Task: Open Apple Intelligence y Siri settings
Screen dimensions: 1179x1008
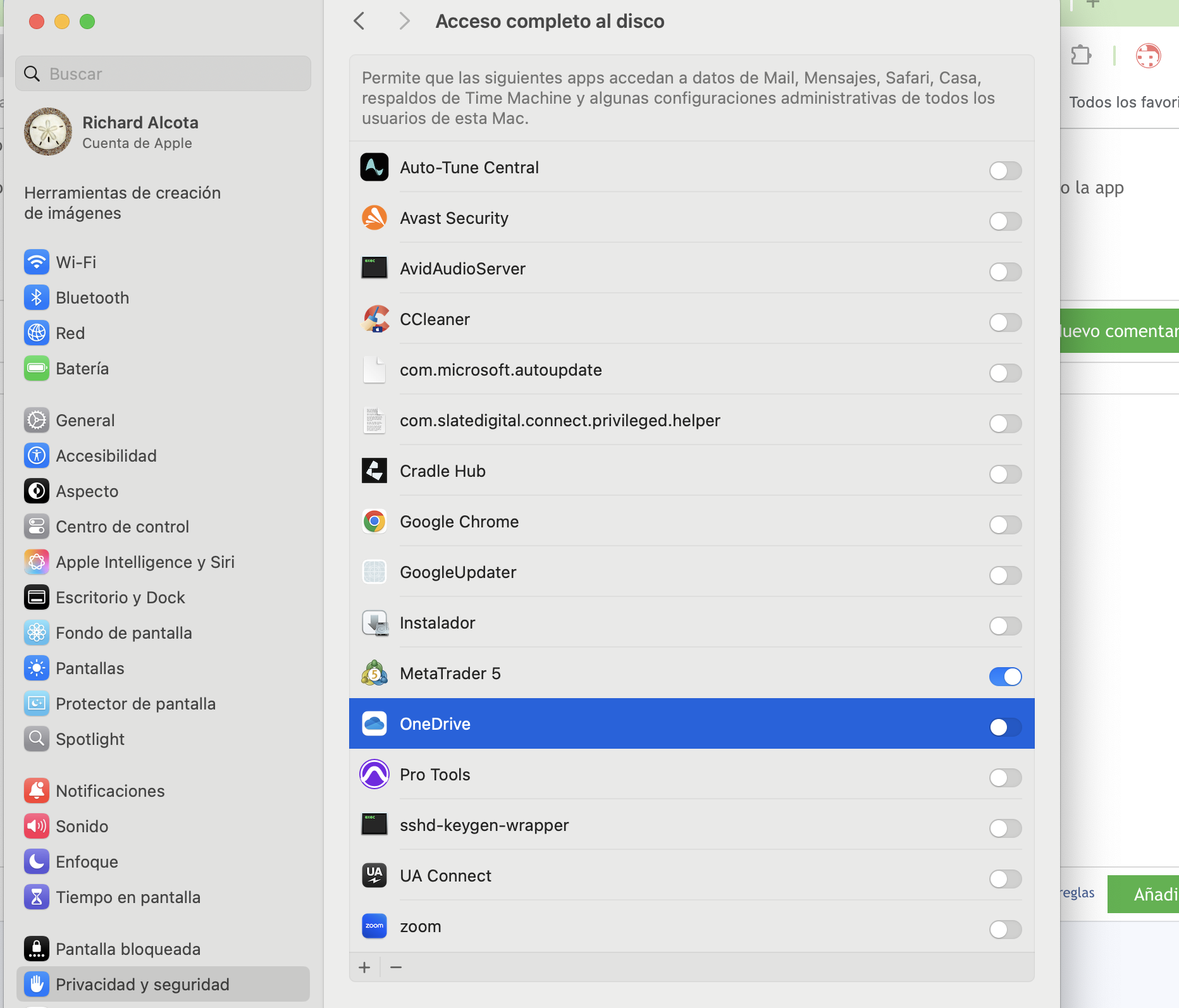Action: 163,562
